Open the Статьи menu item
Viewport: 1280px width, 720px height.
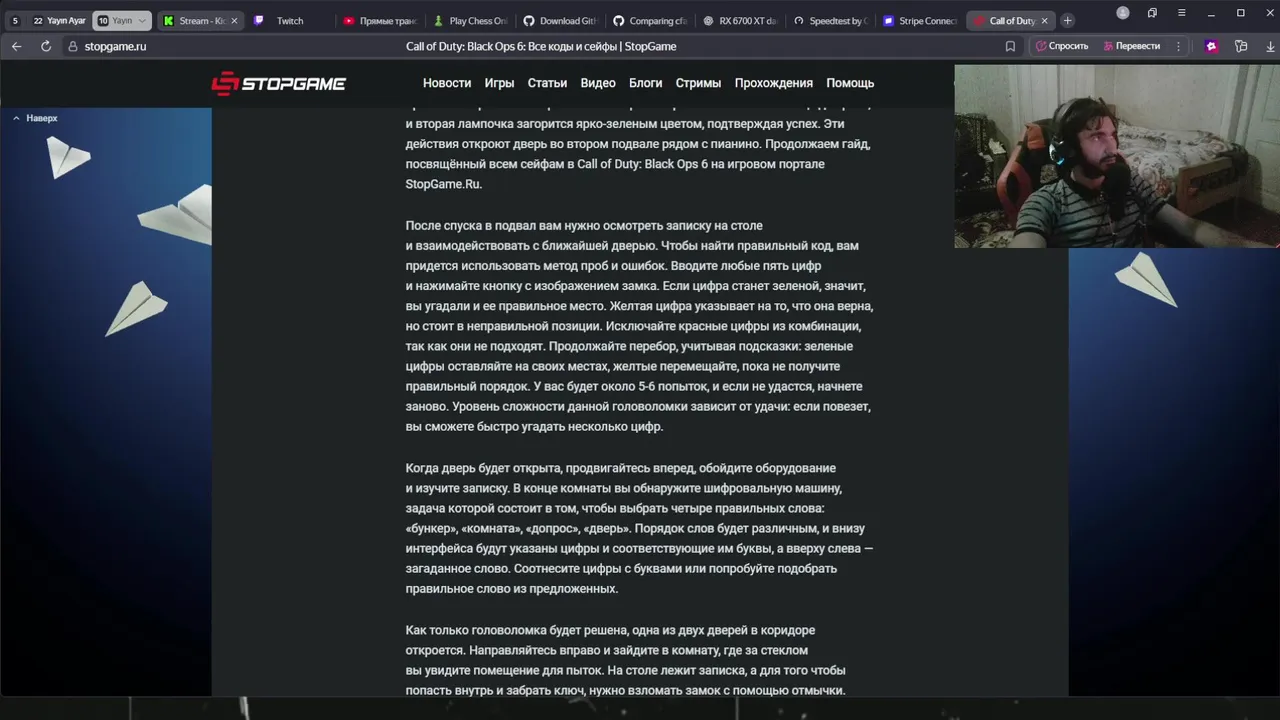click(x=547, y=83)
